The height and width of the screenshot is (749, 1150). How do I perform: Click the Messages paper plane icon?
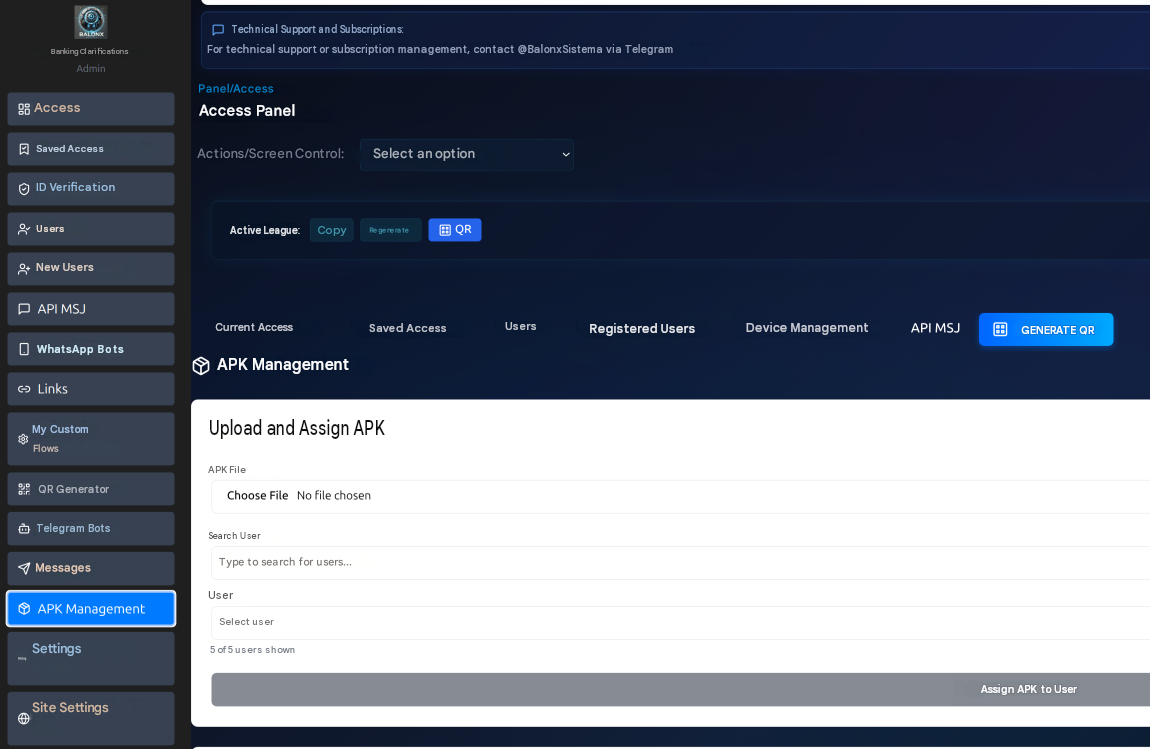click(24, 569)
